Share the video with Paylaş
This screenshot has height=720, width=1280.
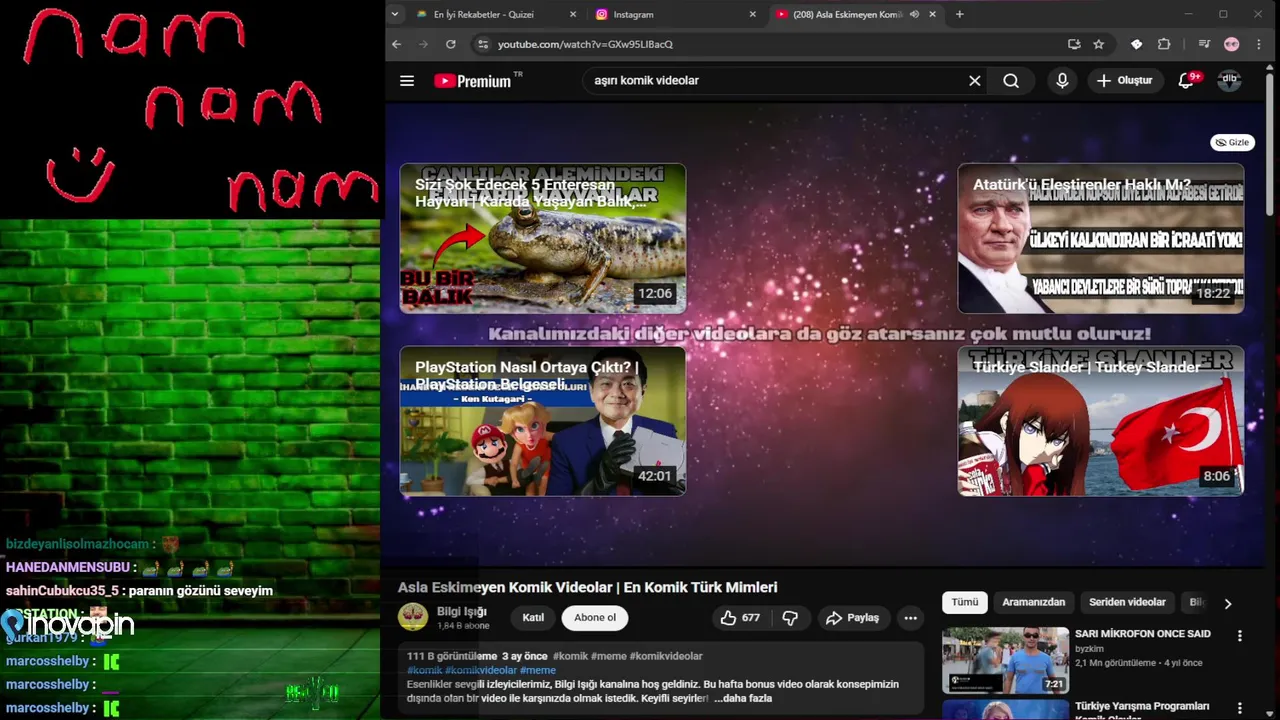pyautogui.click(x=852, y=618)
